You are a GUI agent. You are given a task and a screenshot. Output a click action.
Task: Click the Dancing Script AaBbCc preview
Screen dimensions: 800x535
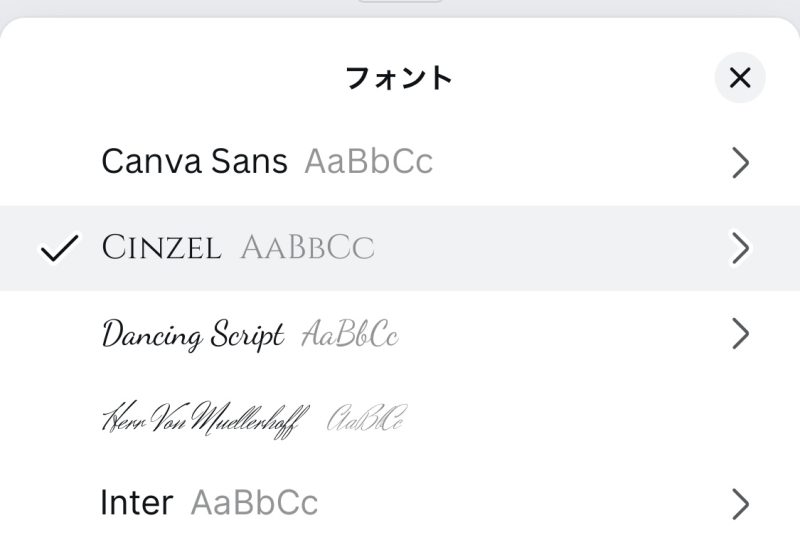[350, 335]
